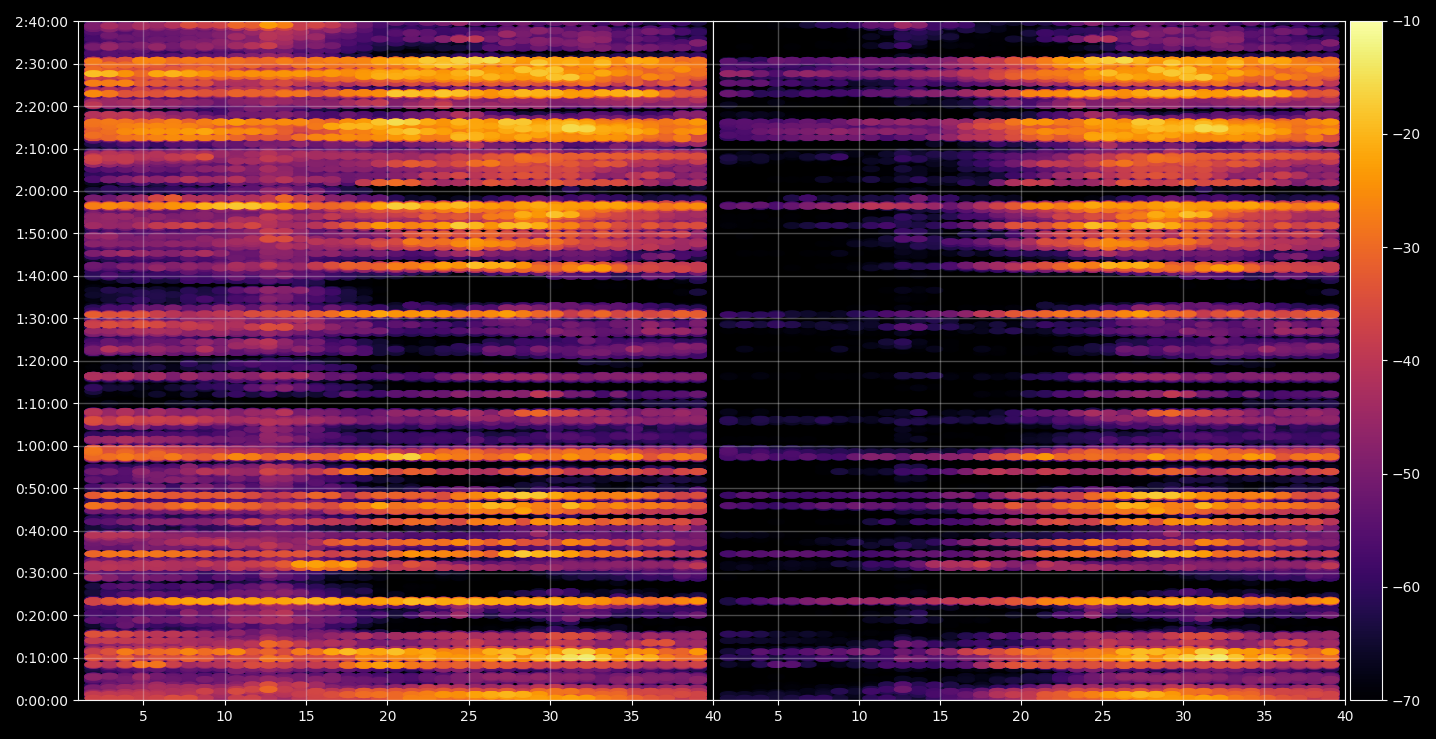Select x-axis label 10 under the right heatmap
The height and width of the screenshot is (739, 1436).
(858, 717)
